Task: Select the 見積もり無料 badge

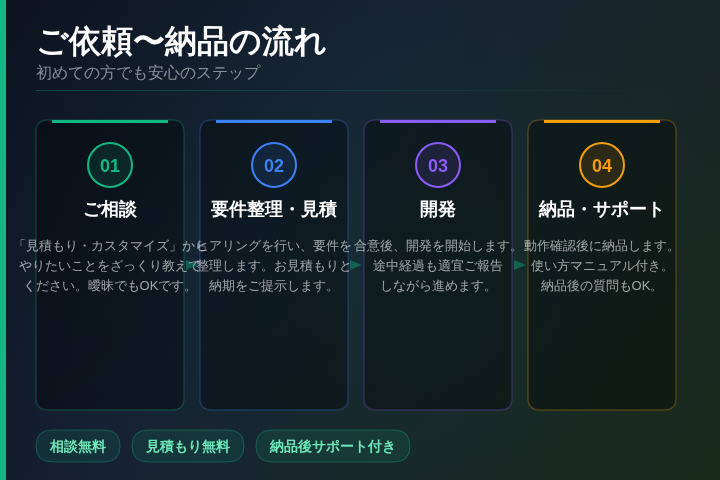Action: [x=188, y=446]
